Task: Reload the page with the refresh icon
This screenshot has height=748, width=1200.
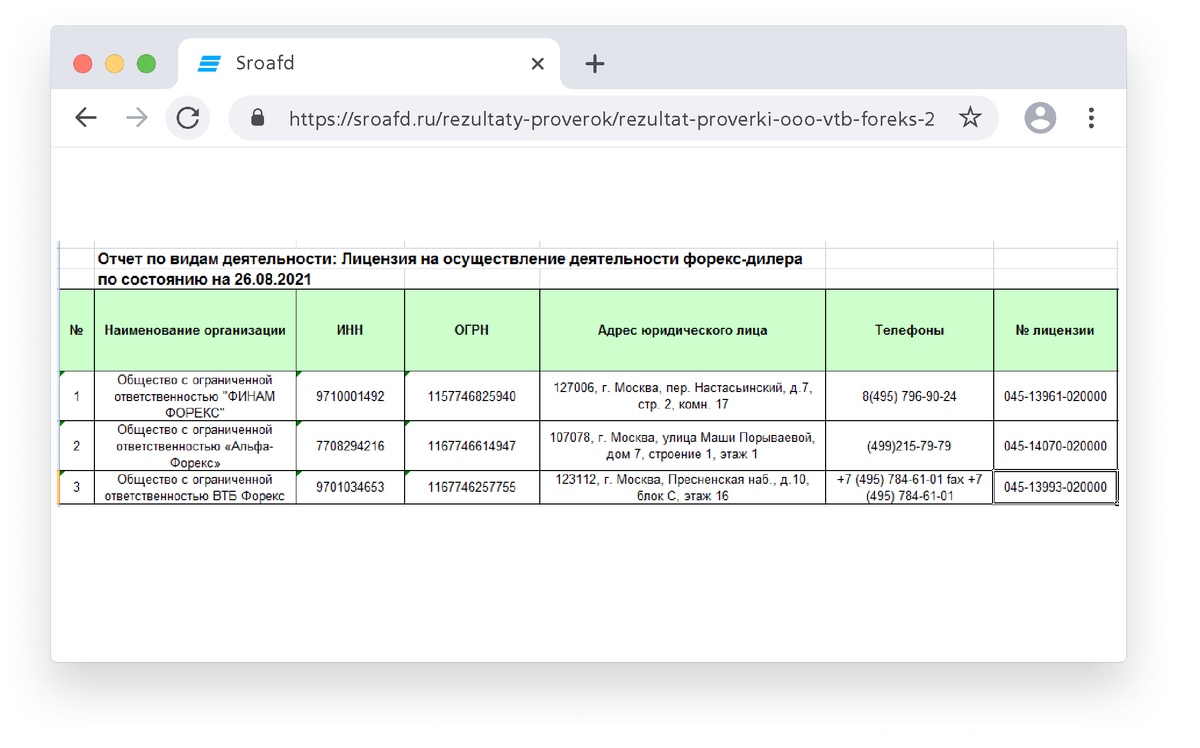Action: [188, 118]
